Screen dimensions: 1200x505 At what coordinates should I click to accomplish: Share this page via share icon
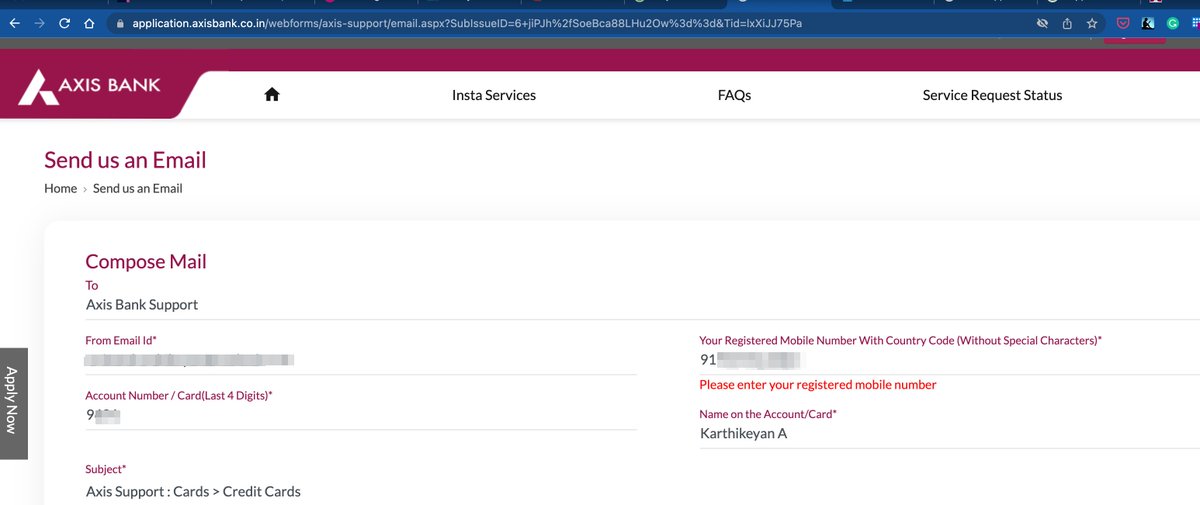pos(1067,23)
